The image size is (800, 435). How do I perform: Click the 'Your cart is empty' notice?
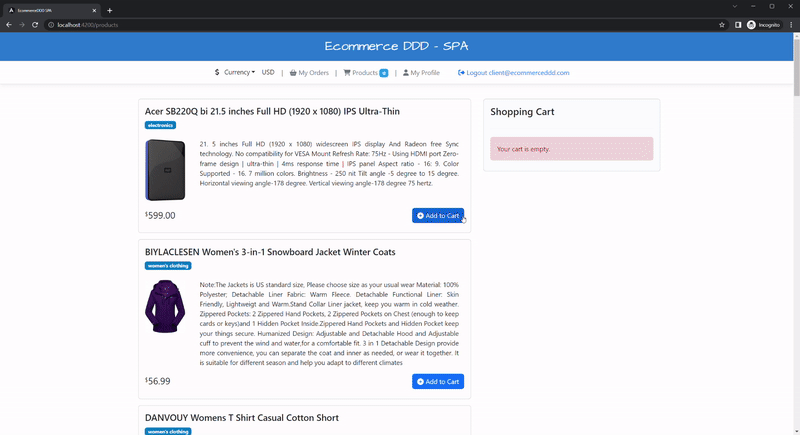coord(571,149)
